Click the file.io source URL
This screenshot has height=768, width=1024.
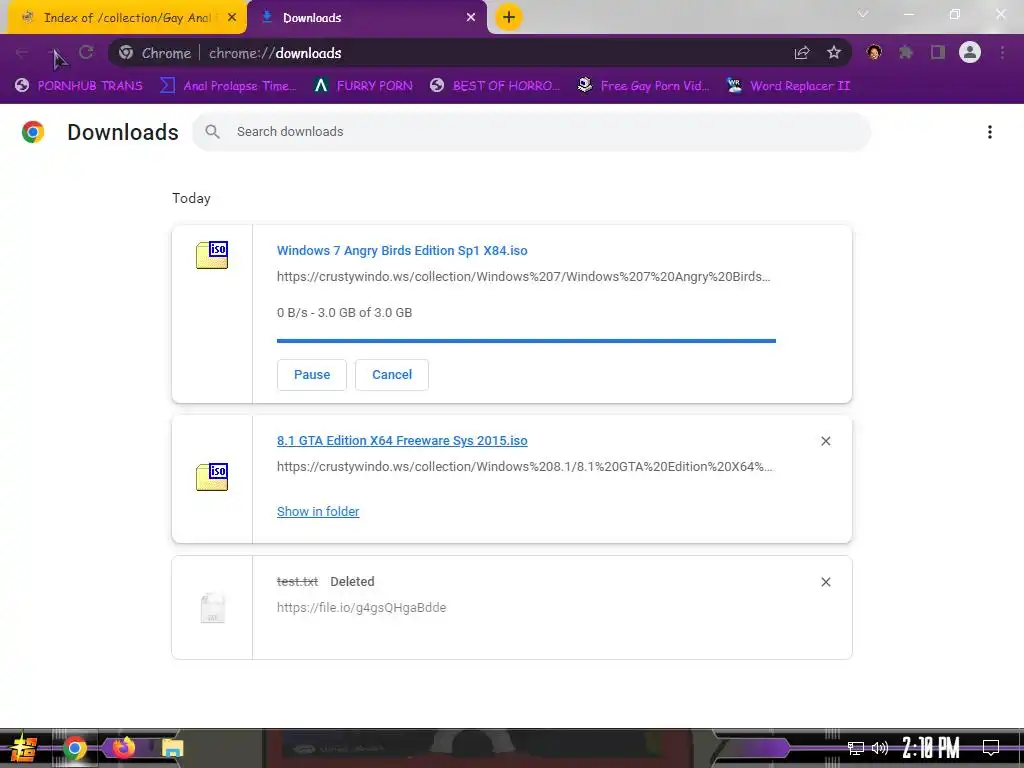pyautogui.click(x=361, y=607)
